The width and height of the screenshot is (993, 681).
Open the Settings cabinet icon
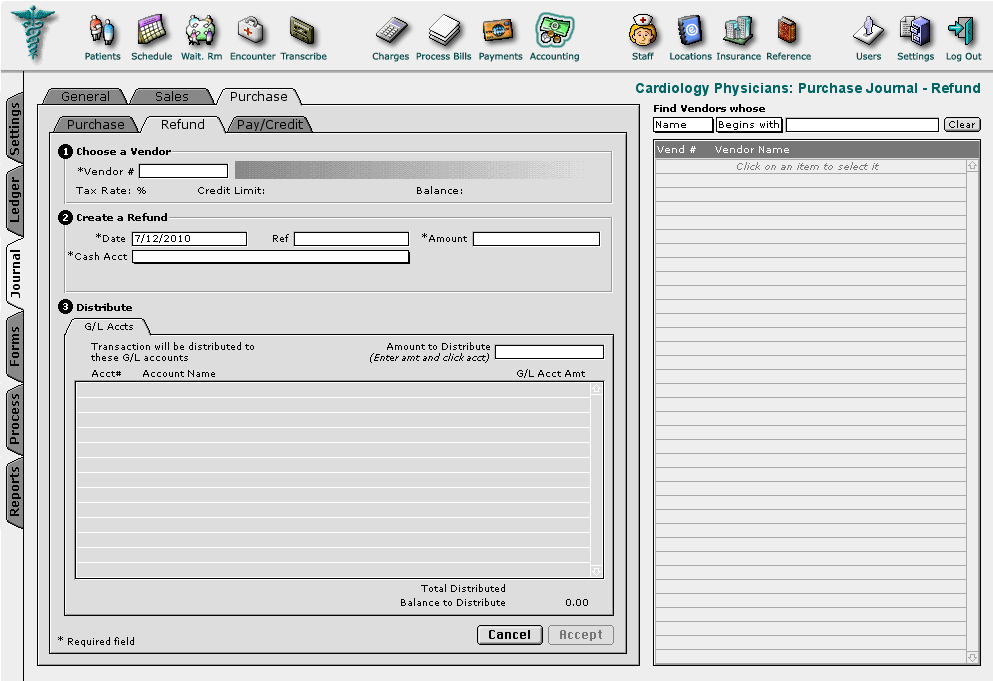click(916, 30)
